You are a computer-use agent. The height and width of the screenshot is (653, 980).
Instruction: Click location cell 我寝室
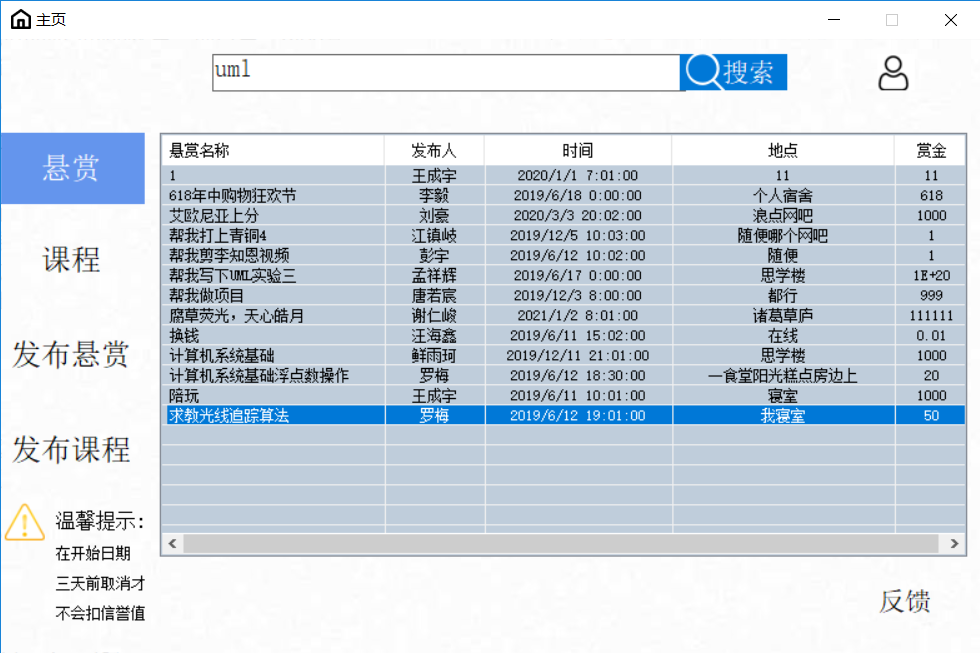tap(783, 416)
